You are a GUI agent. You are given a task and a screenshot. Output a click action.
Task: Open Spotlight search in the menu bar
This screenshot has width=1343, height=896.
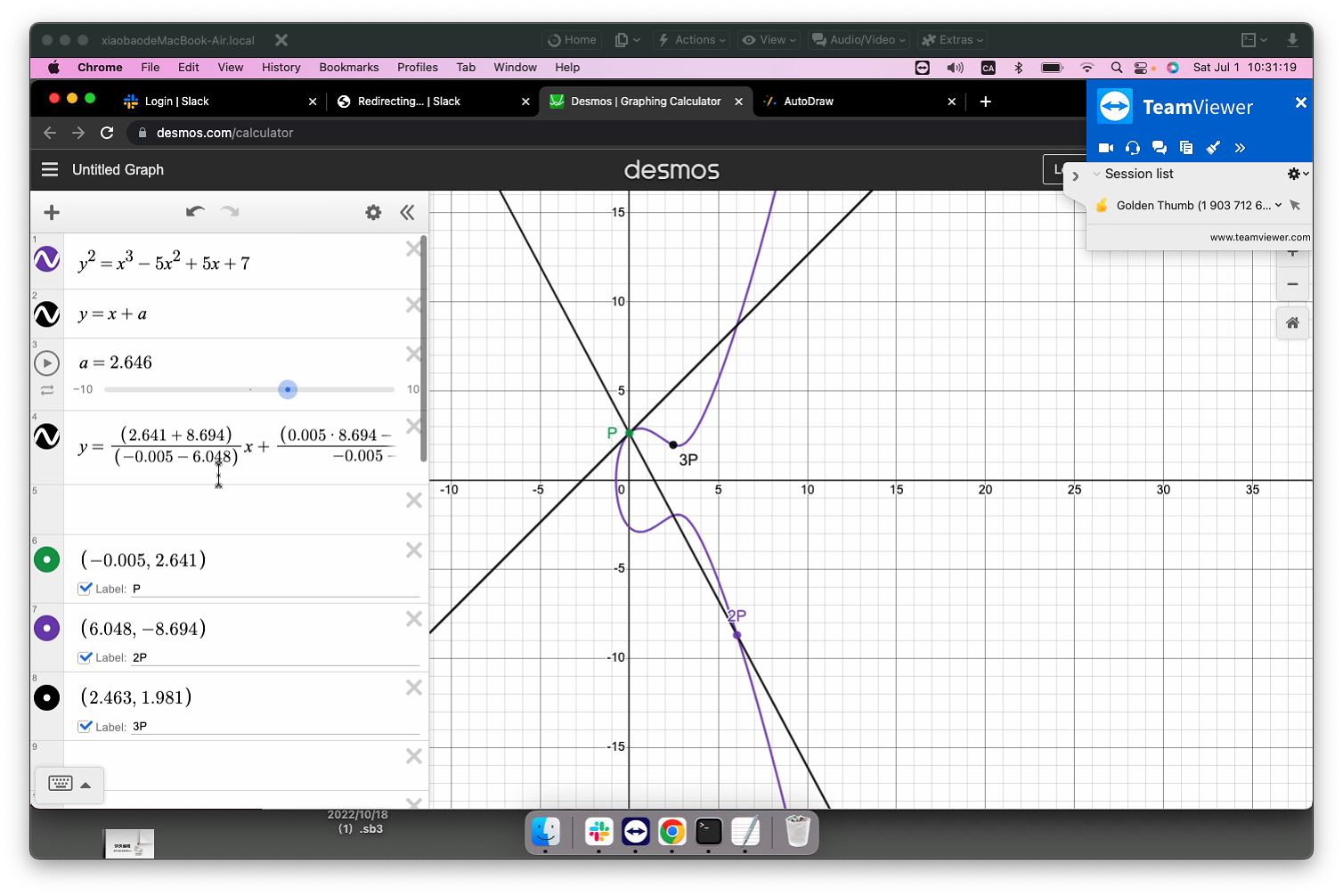tap(1116, 67)
